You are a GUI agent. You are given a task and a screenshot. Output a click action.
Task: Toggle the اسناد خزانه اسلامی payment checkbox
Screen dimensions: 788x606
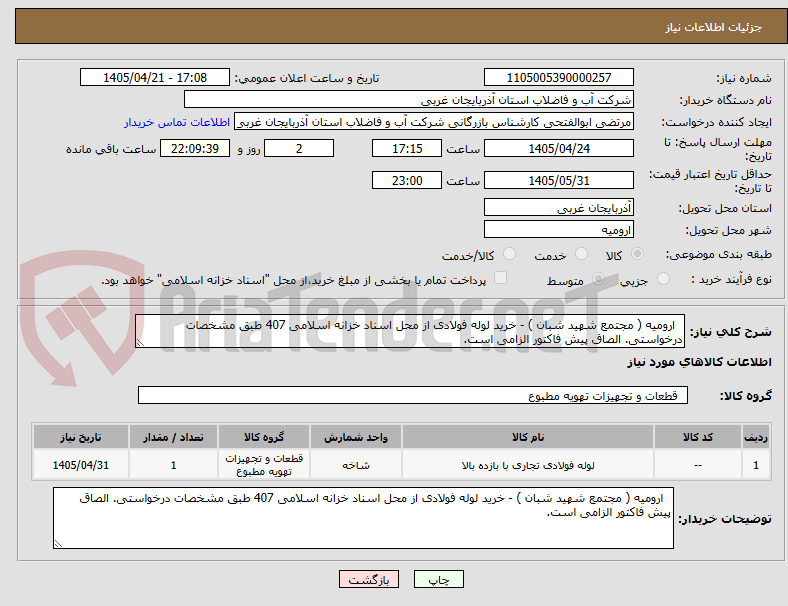[501, 278]
